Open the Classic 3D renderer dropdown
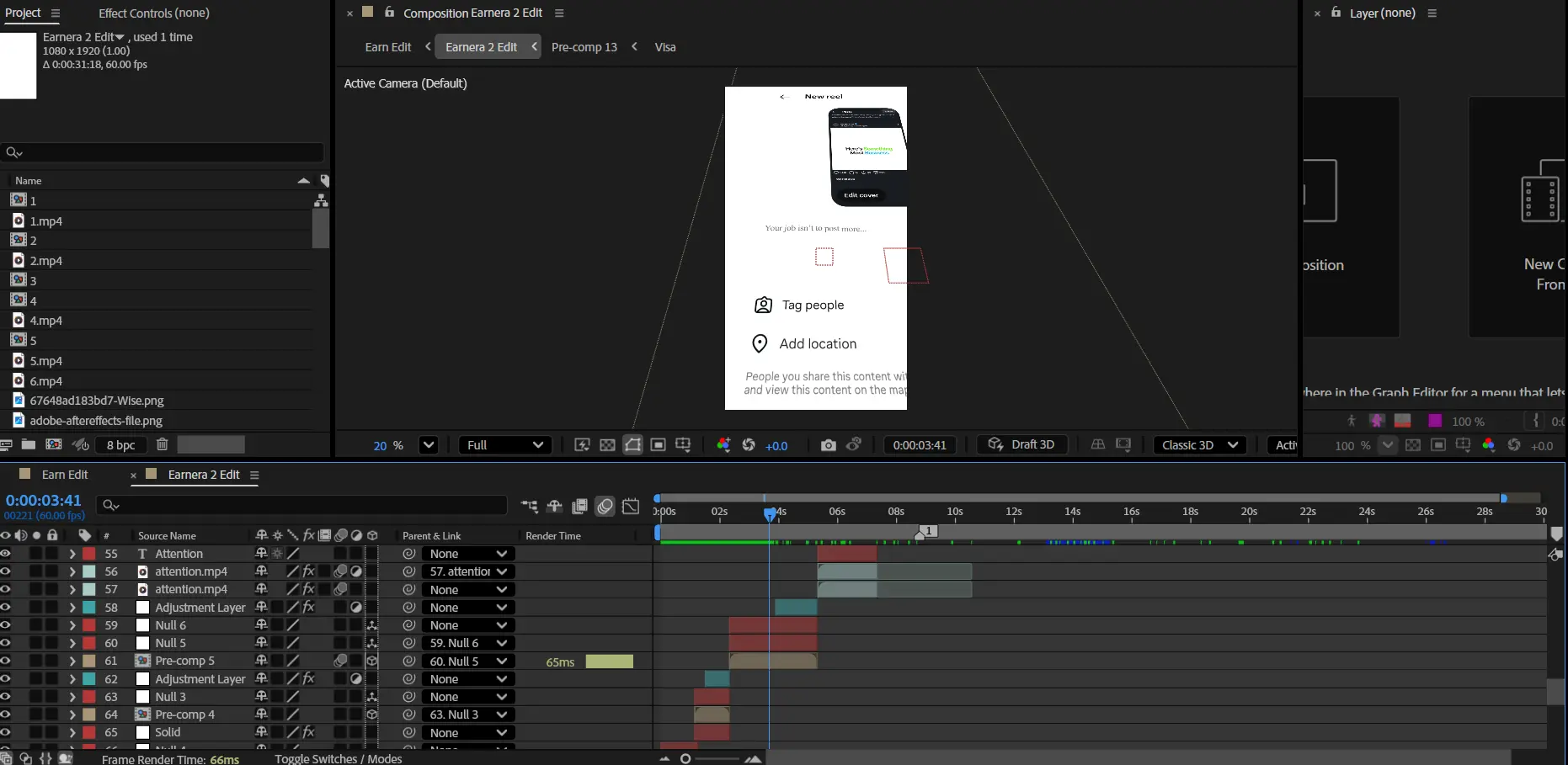The width and height of the screenshot is (1568, 765). pos(1199,445)
